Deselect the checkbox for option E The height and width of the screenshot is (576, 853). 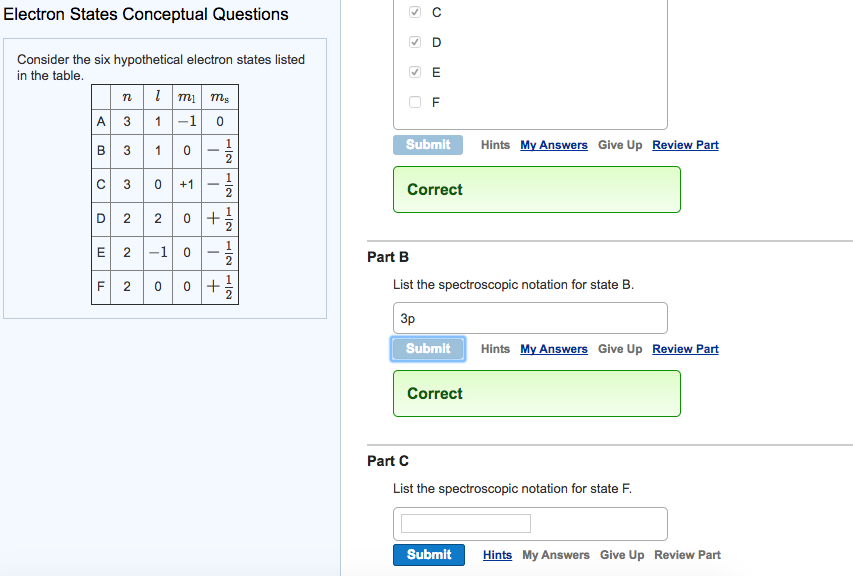tap(416, 72)
